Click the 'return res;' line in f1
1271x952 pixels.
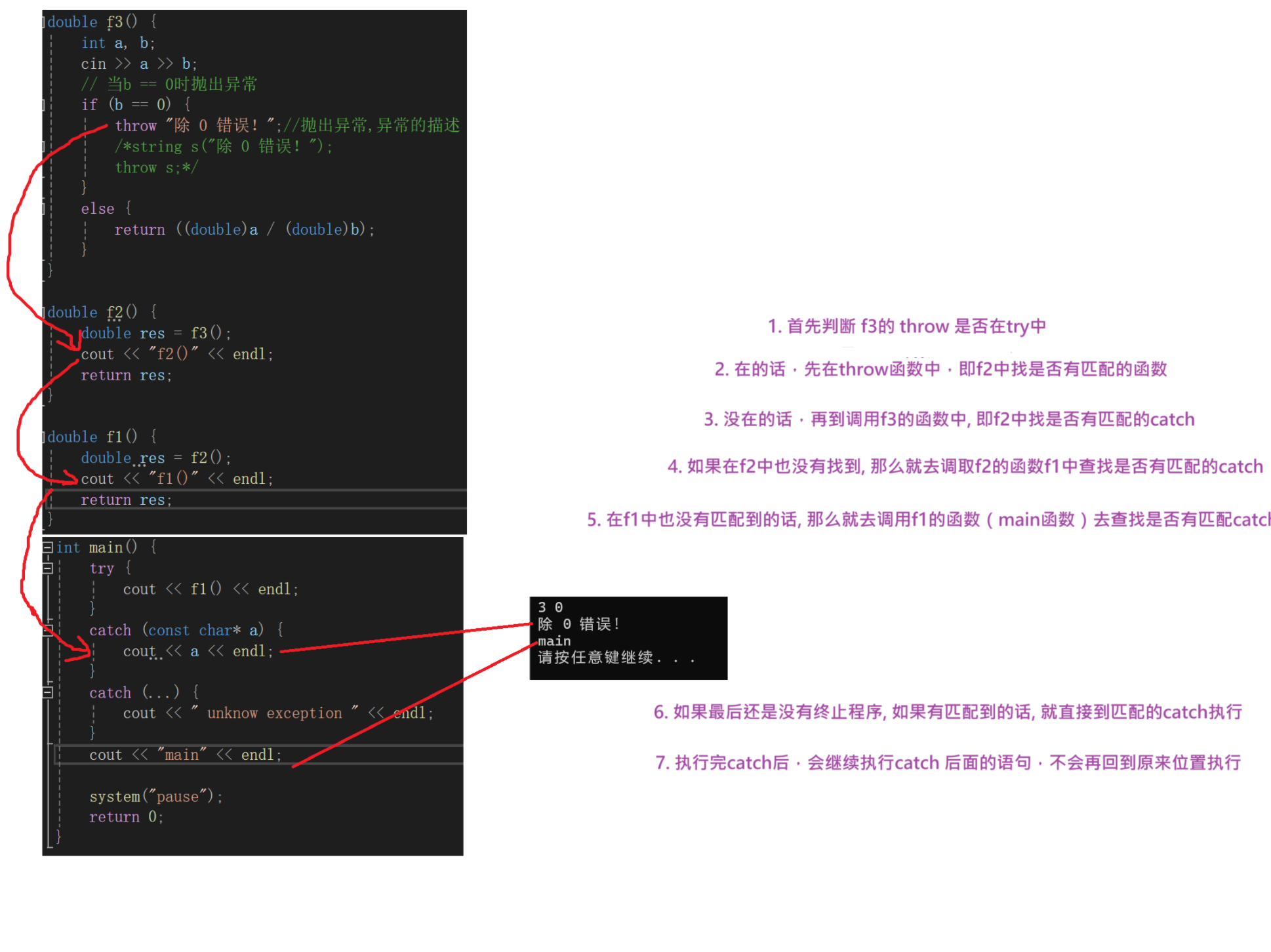pyautogui.click(x=126, y=500)
